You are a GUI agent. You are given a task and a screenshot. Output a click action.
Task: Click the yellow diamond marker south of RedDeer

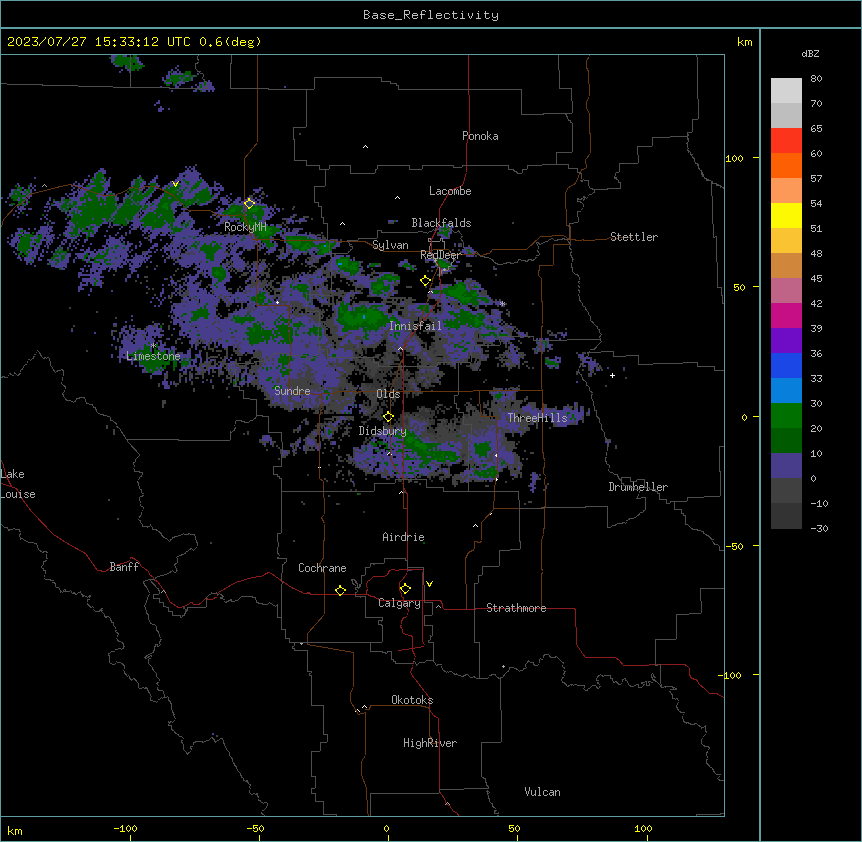(426, 281)
